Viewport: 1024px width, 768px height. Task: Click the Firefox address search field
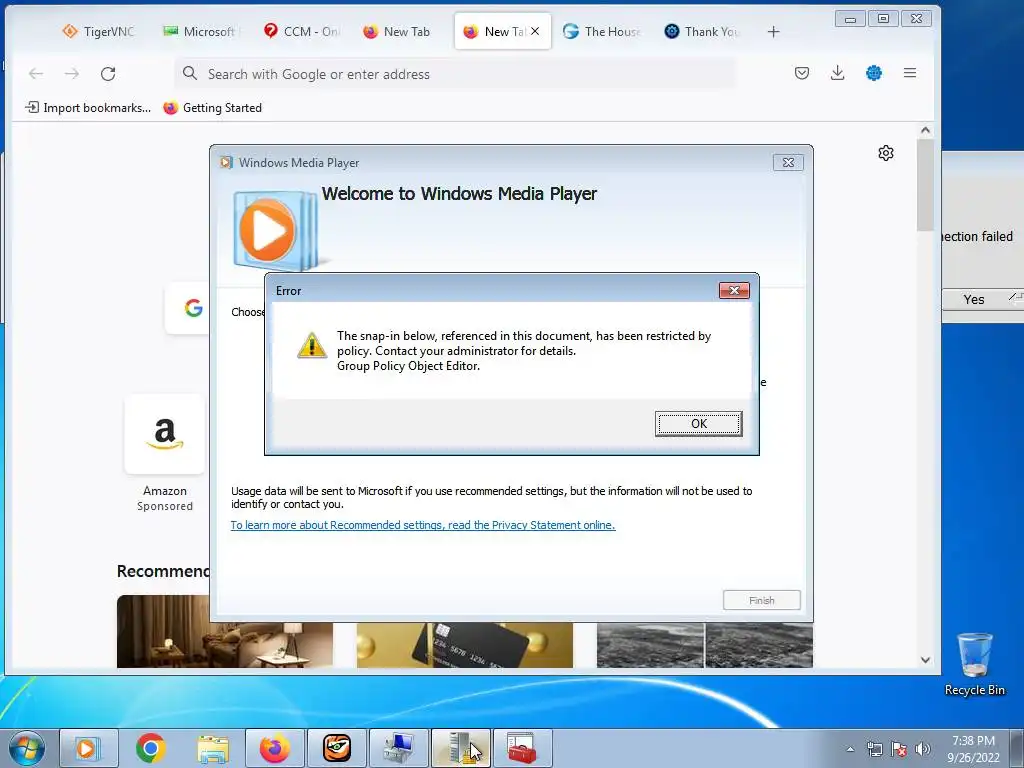pos(455,74)
